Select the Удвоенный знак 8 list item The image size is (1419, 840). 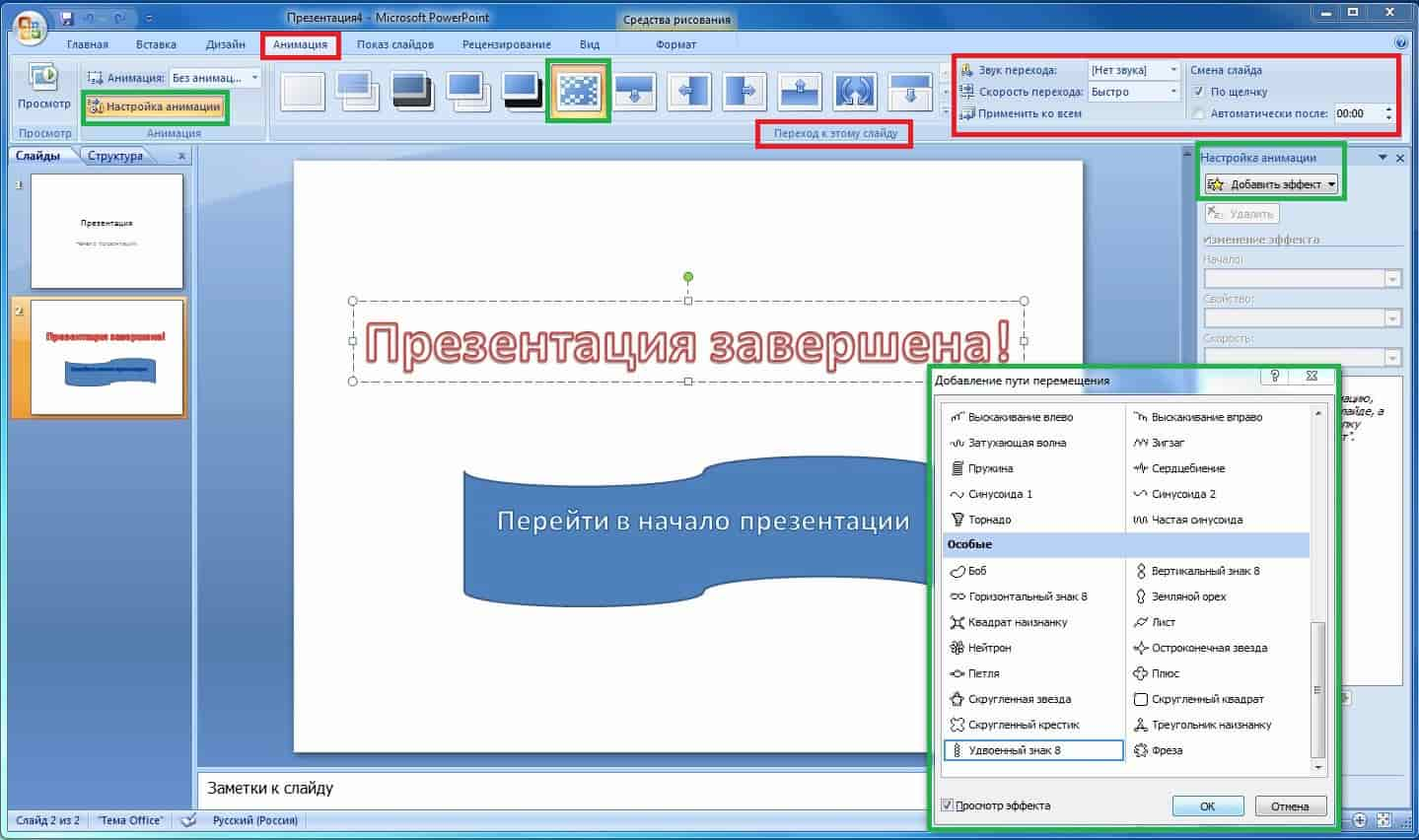click(x=1033, y=750)
